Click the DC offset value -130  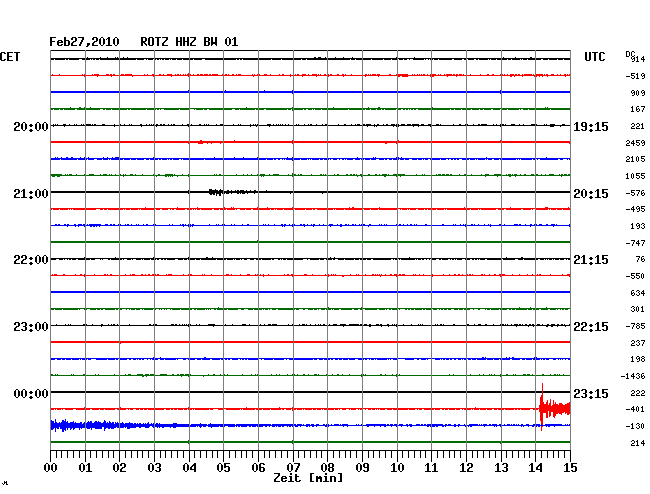(635, 426)
